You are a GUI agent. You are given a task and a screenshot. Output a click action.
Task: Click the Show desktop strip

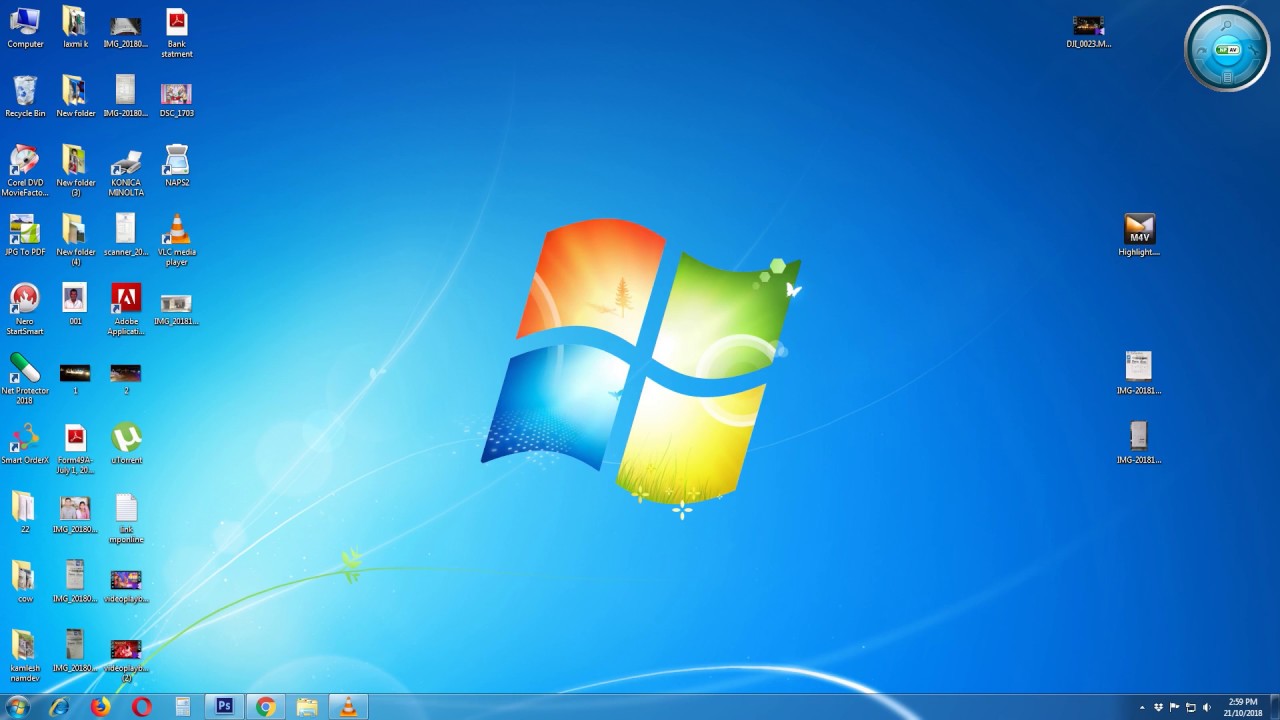click(1274, 707)
